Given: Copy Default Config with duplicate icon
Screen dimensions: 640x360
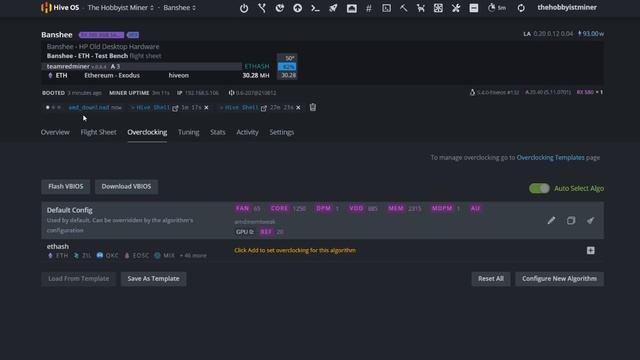Looking at the screenshot, I should pos(571,220).
